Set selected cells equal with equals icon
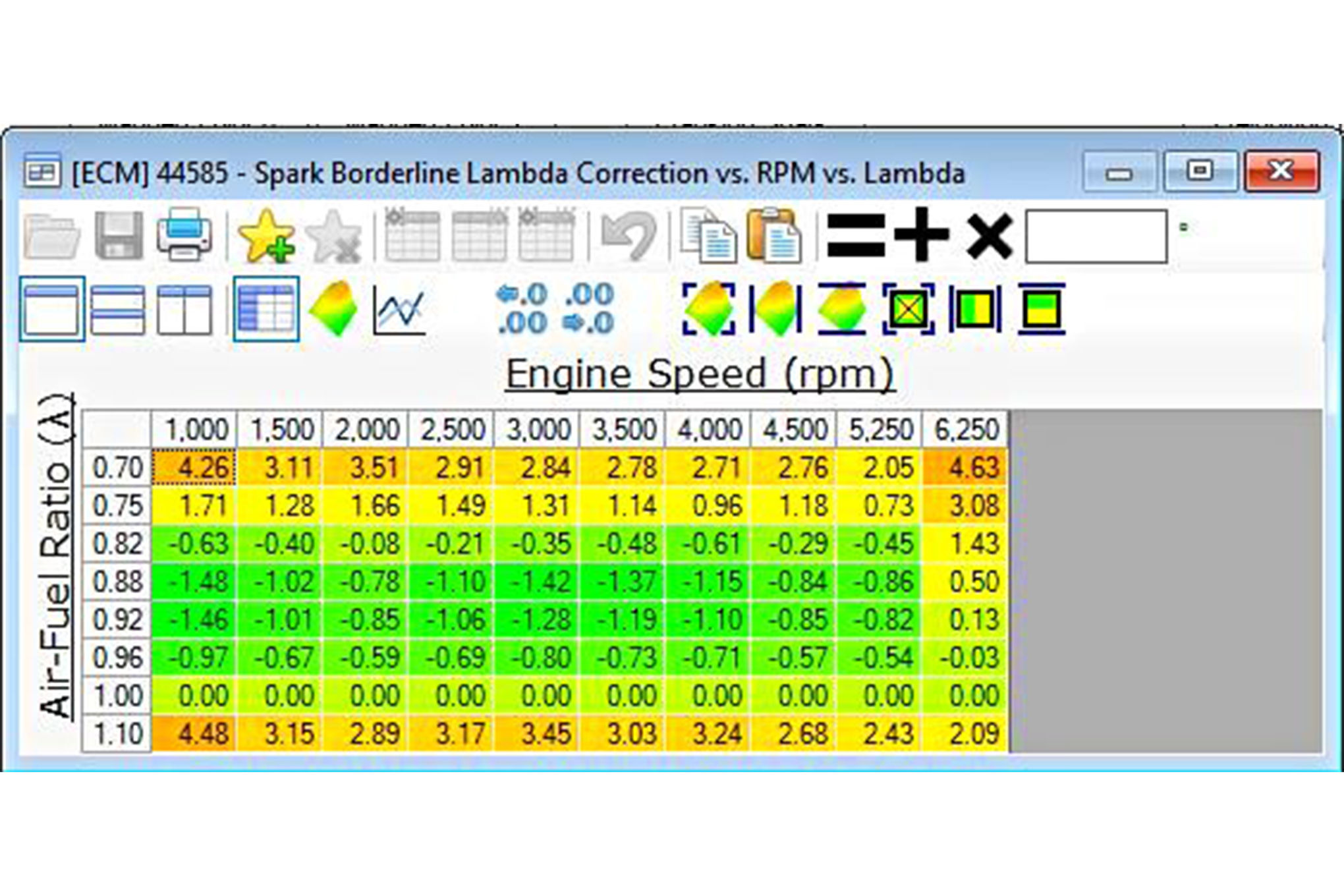 856,236
